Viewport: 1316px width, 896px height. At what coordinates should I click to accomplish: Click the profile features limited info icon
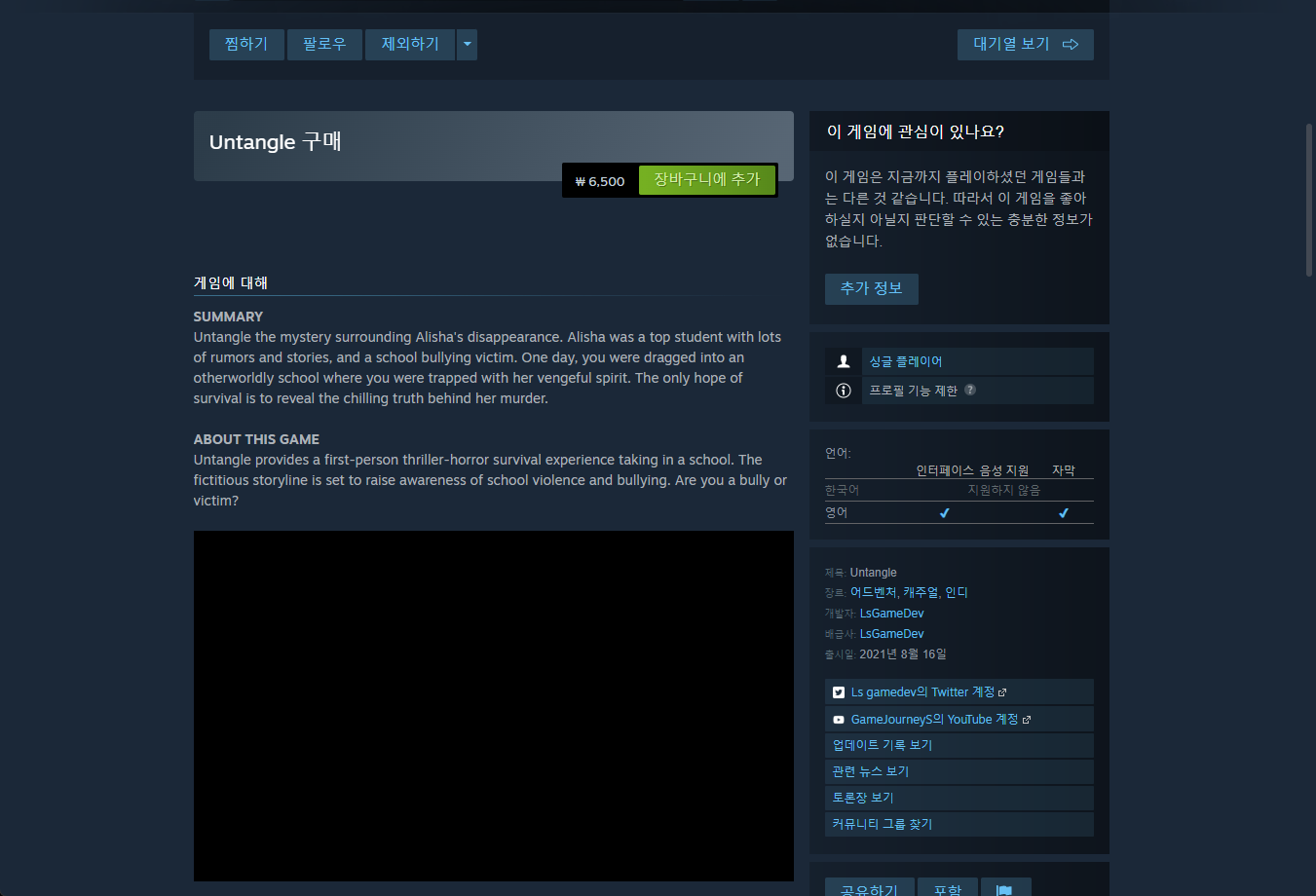tap(844, 391)
